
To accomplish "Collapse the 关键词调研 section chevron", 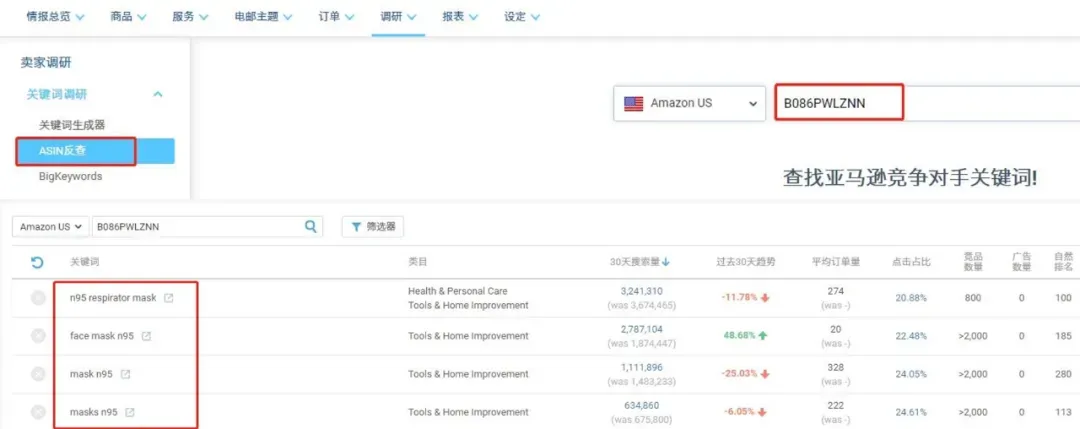I will pos(158,94).
